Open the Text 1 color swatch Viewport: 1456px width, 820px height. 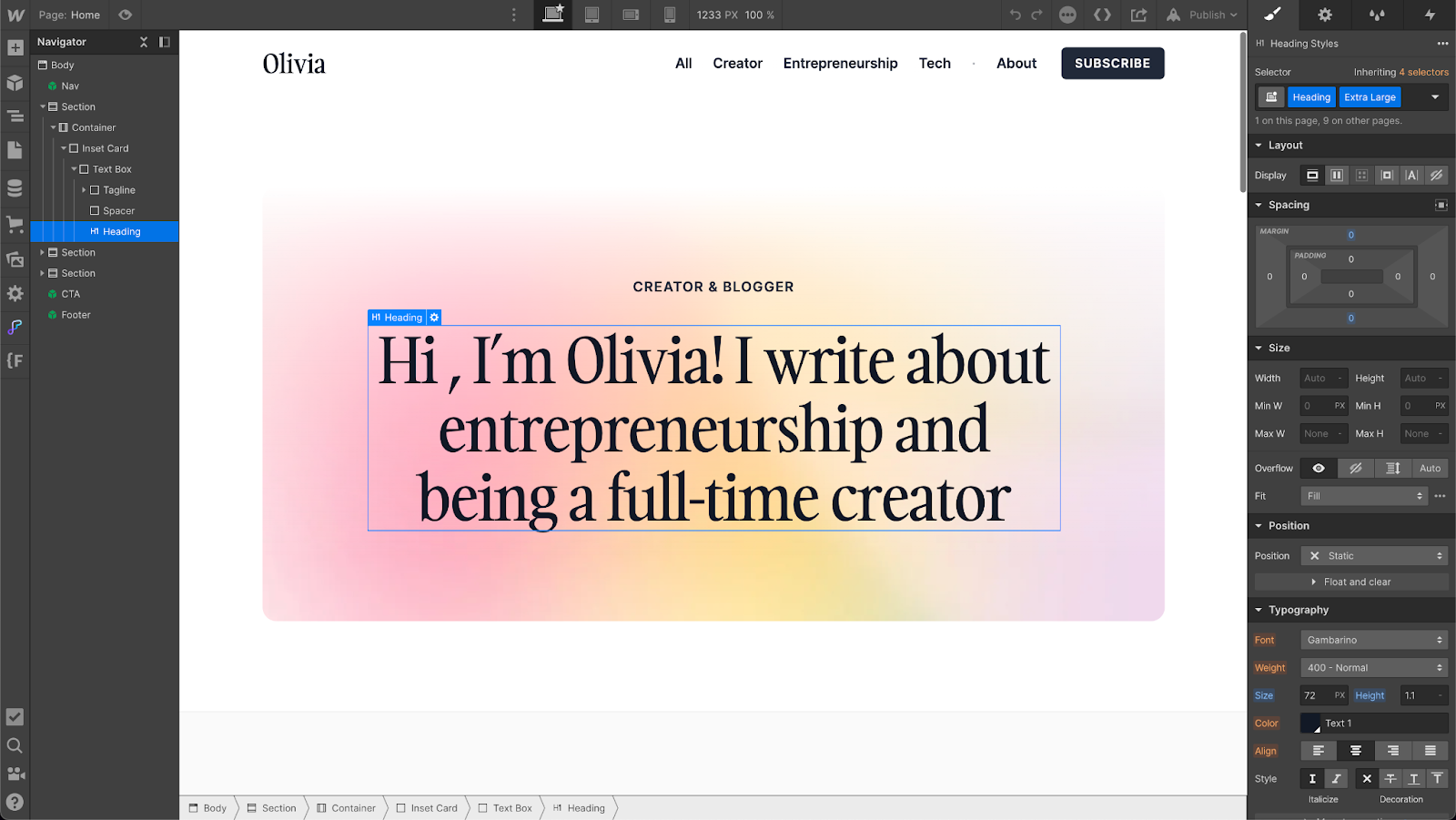click(x=1310, y=723)
